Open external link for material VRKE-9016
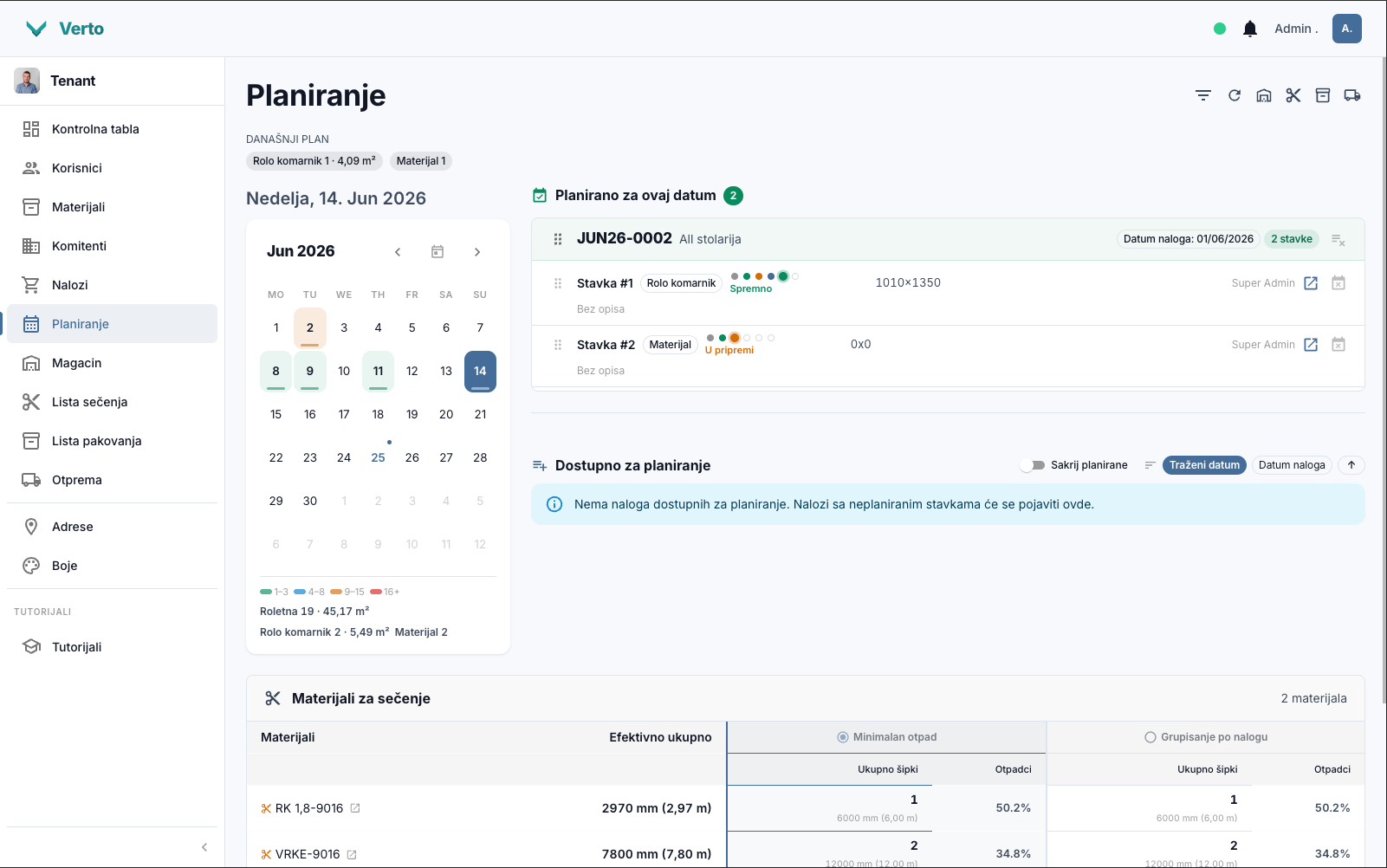1387x868 pixels. coord(352,854)
